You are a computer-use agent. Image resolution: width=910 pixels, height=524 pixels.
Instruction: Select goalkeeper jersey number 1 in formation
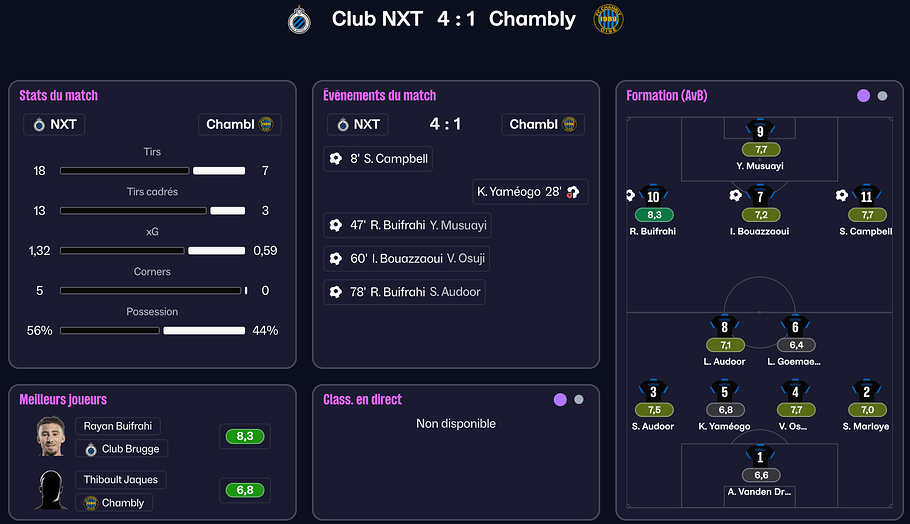(x=760, y=456)
